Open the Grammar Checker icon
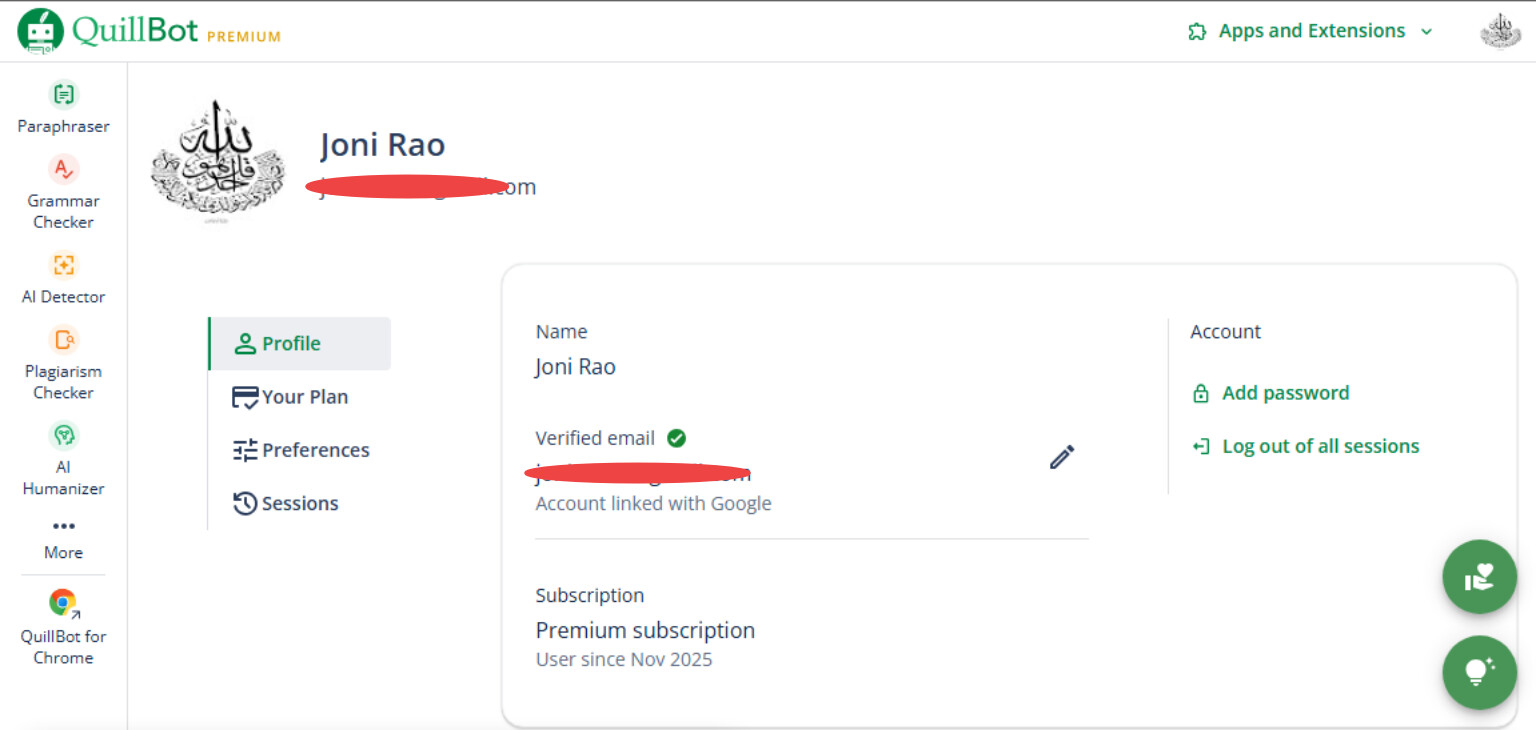1536x730 pixels. coord(64,169)
